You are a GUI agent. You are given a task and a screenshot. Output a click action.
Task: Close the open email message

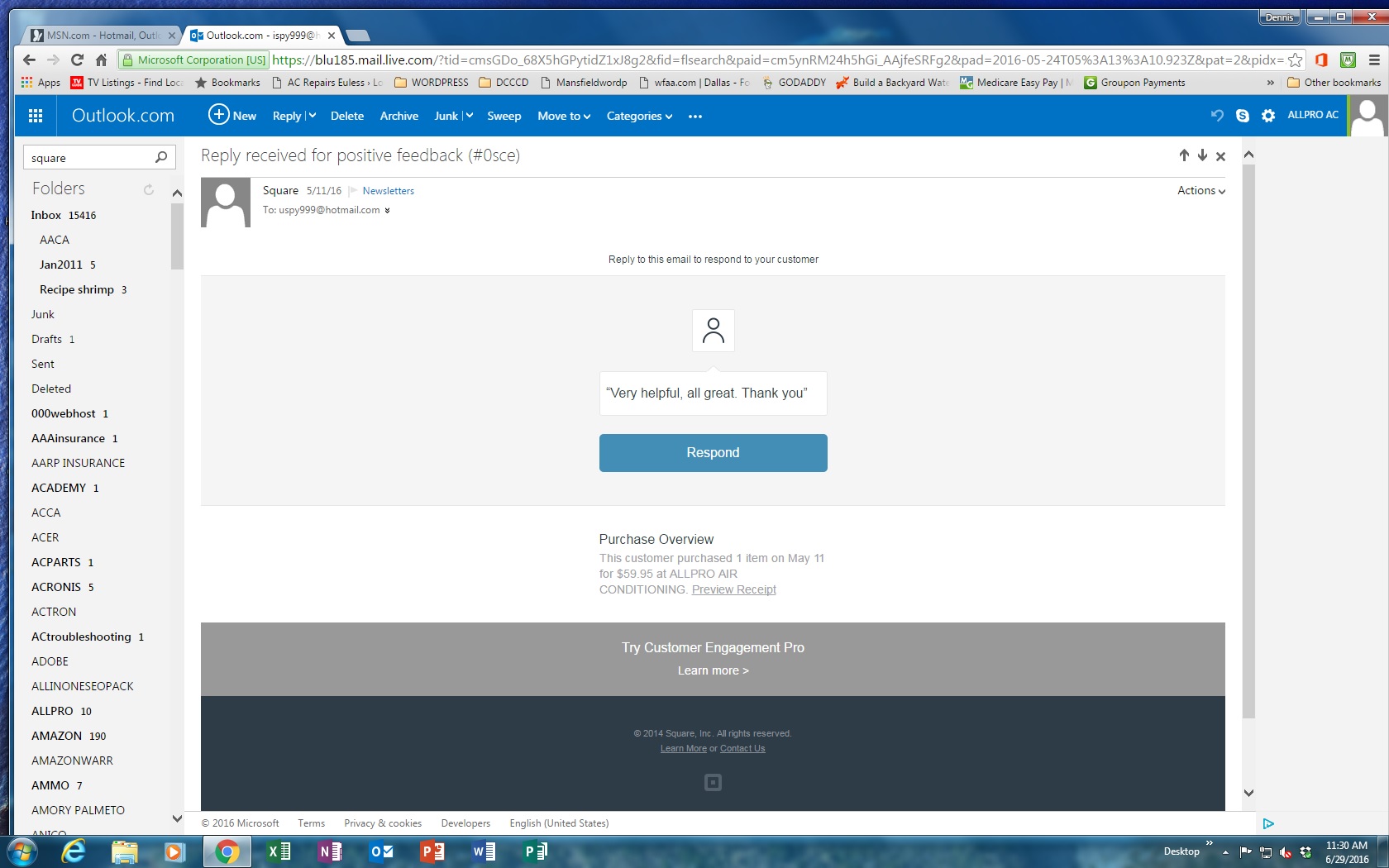[x=1220, y=156]
